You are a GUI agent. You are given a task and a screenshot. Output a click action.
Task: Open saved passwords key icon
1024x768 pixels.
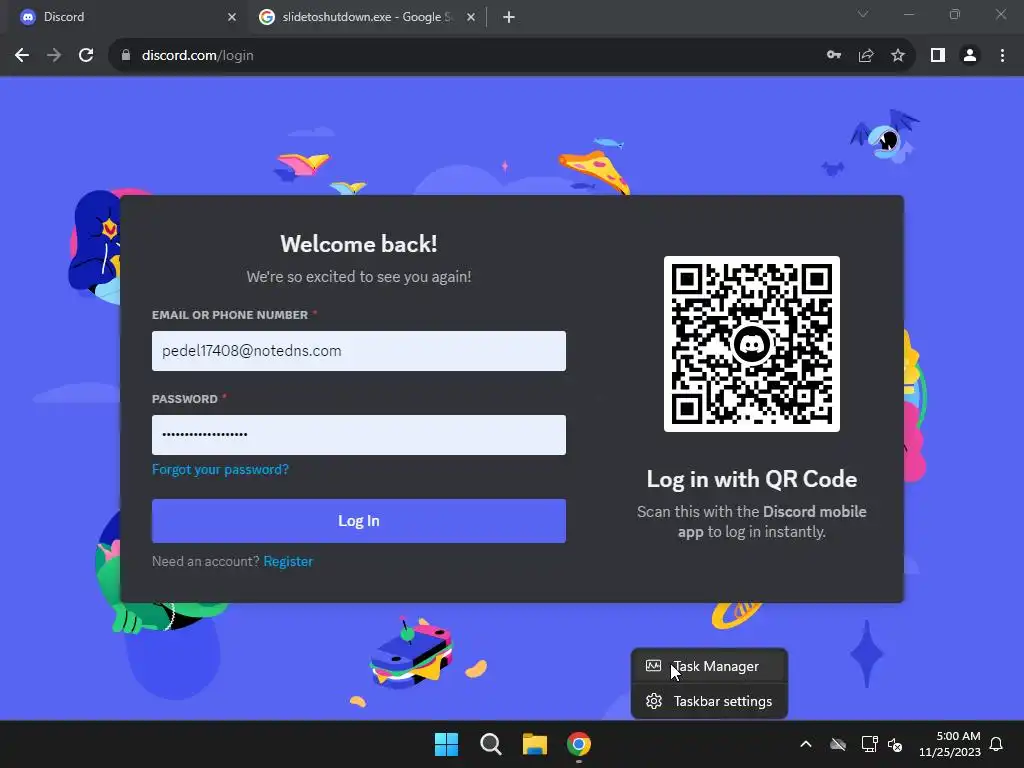[834, 56]
